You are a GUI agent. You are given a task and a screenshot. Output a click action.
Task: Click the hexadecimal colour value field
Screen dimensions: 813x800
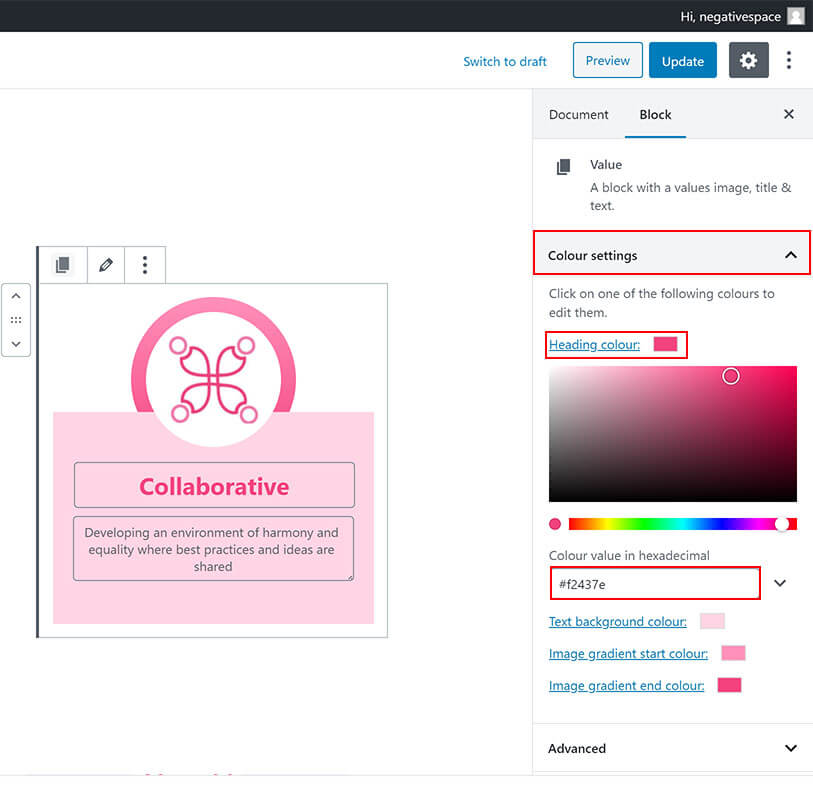point(654,583)
